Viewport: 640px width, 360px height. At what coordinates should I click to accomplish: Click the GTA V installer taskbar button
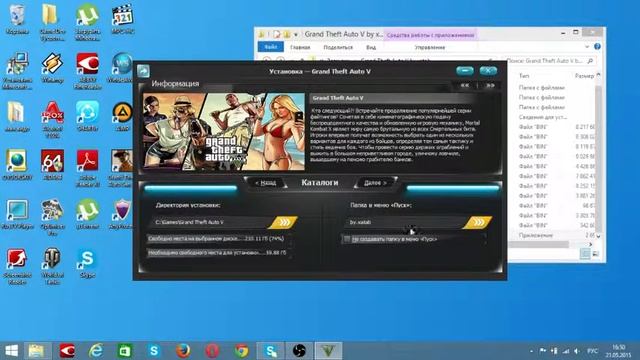pos(329,351)
